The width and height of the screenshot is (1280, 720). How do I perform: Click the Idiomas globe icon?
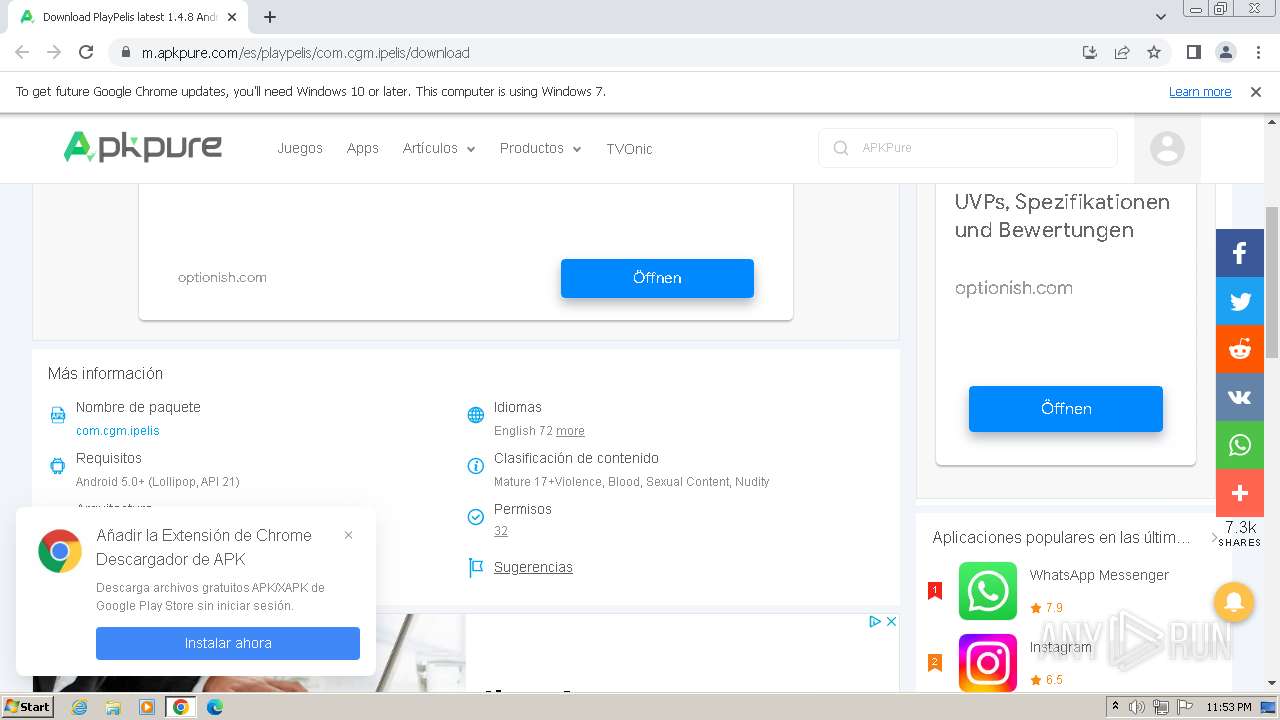(476, 415)
